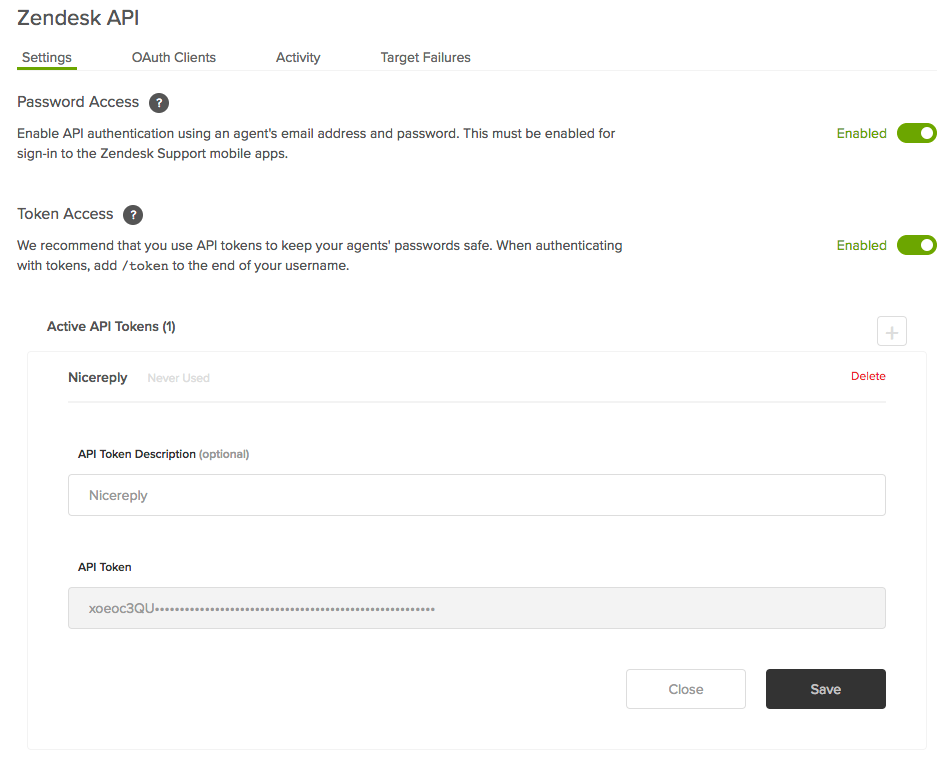Open the Token Access help icon
The height and width of the screenshot is (767, 948).
pos(133,215)
